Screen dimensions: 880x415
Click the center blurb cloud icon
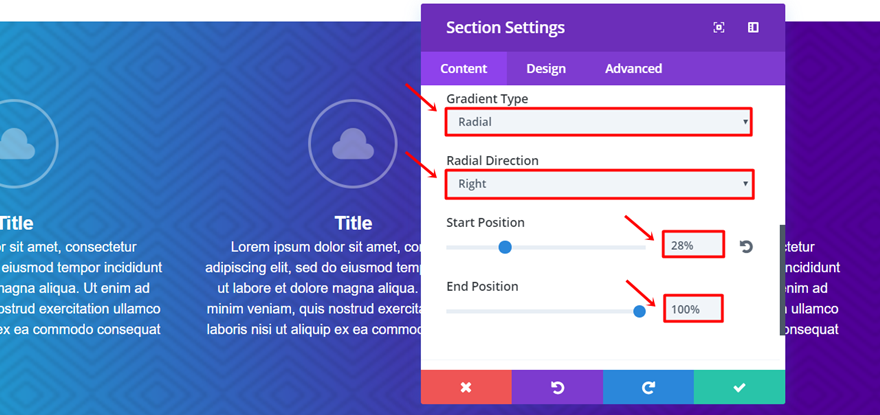coord(353,145)
